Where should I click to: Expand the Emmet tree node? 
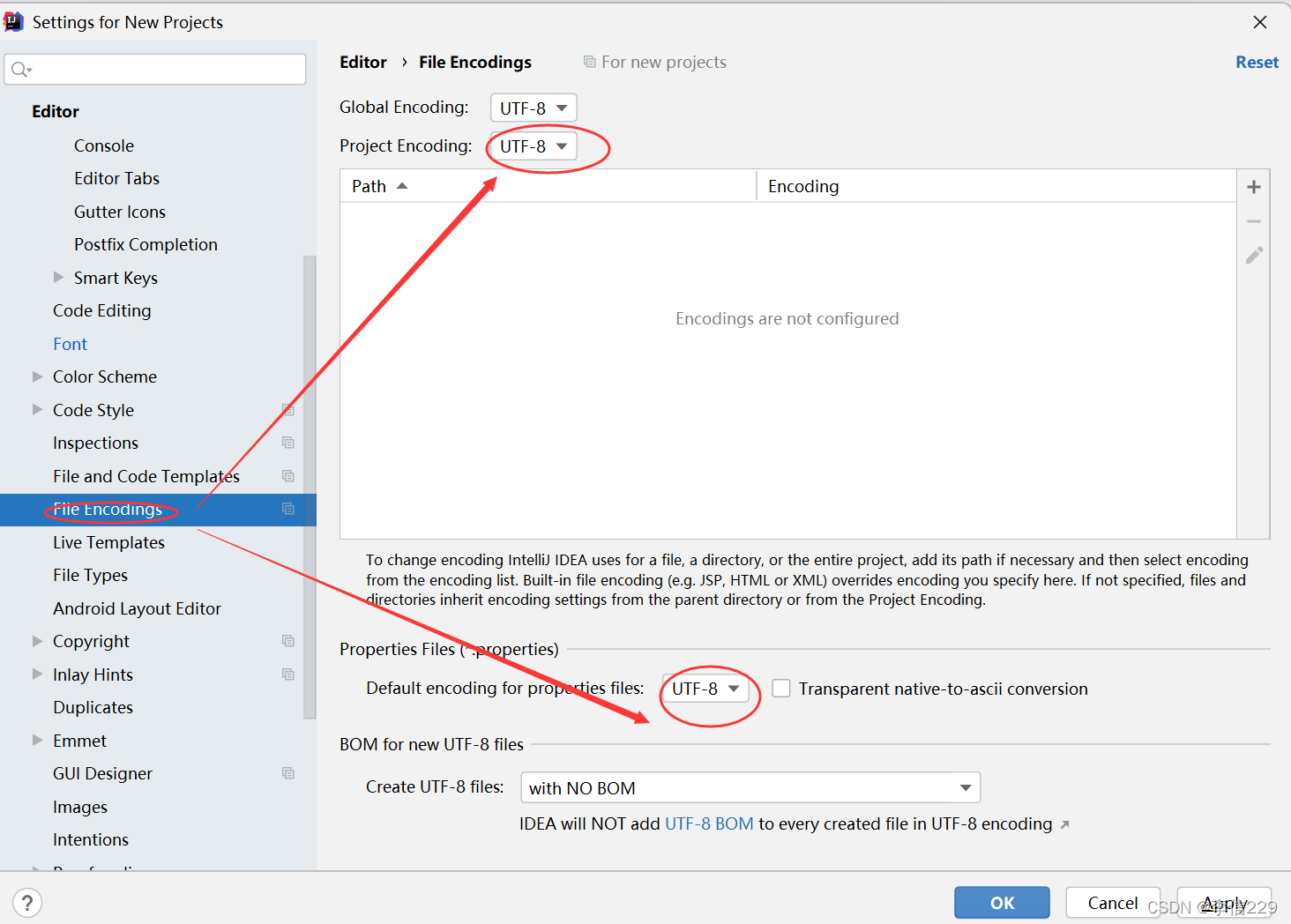click(x=38, y=740)
